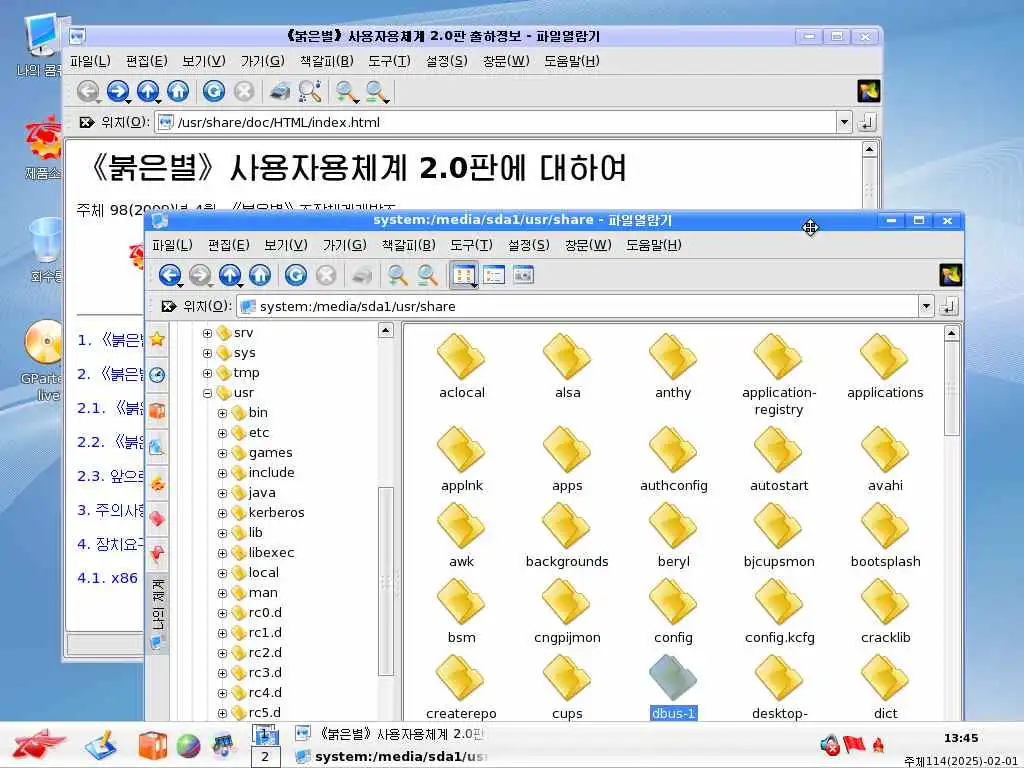Select the bootsplash folder

(885, 536)
